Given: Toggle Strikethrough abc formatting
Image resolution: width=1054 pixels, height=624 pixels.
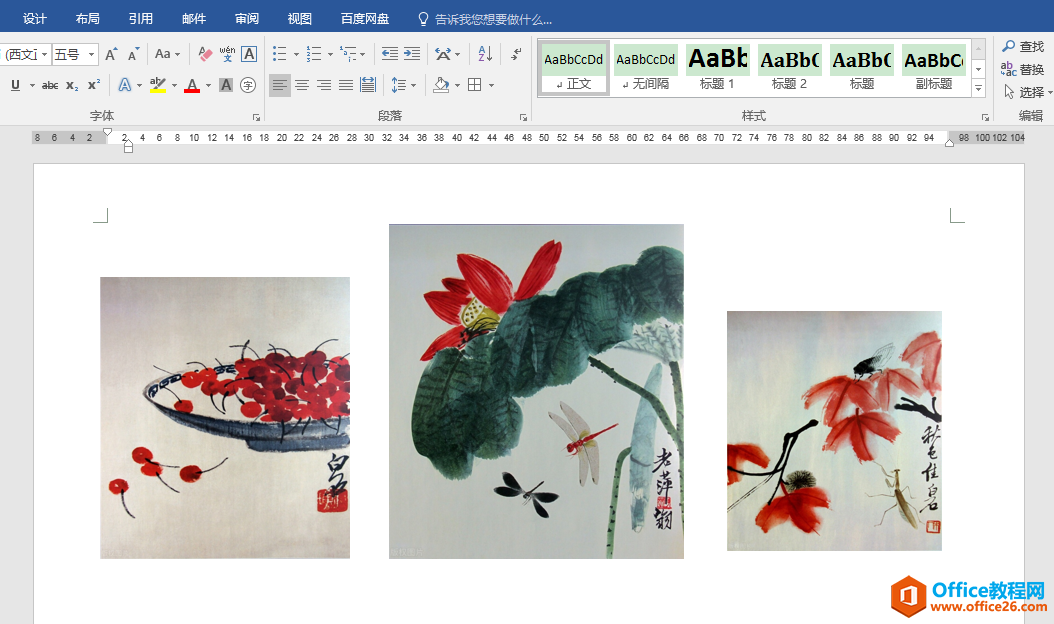Looking at the screenshot, I should coord(50,85).
